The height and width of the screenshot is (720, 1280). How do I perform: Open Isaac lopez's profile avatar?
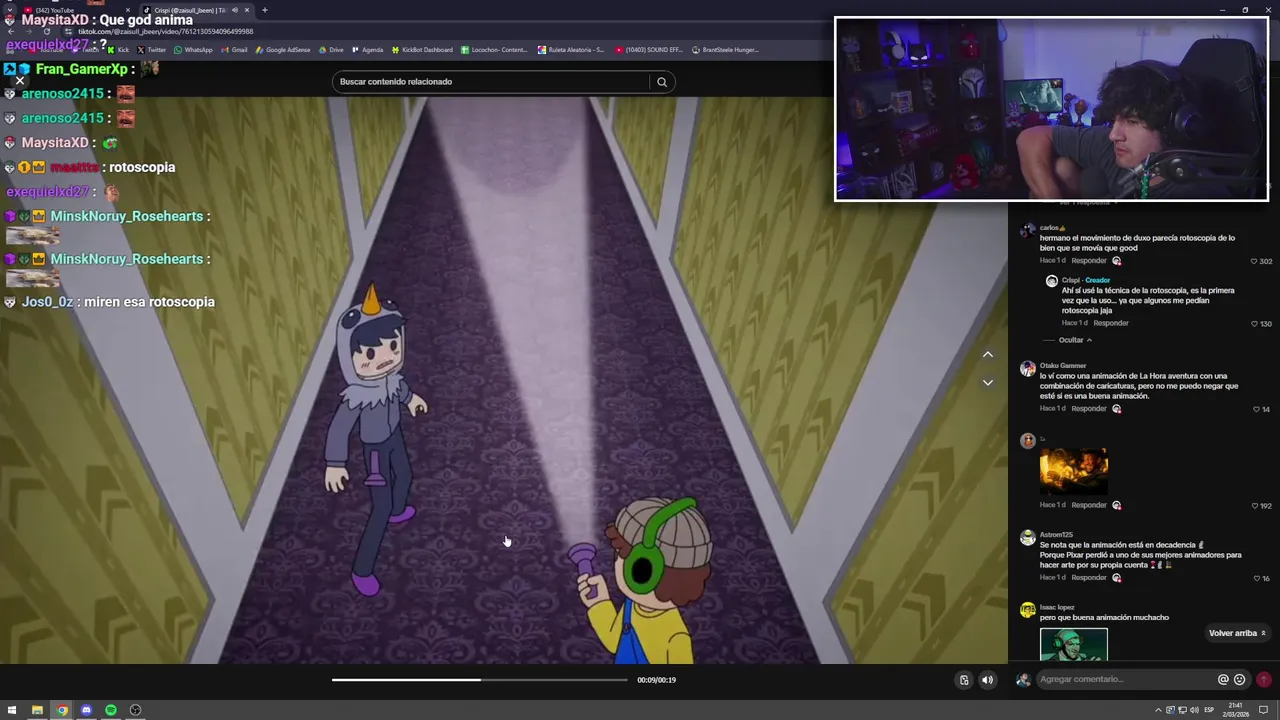click(x=1027, y=610)
